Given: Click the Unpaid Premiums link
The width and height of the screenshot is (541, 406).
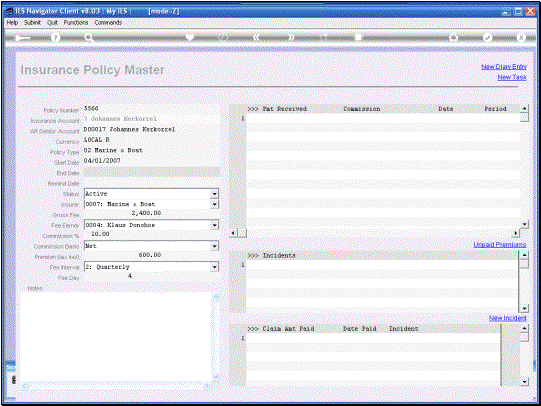Looking at the screenshot, I should click(x=500, y=245).
